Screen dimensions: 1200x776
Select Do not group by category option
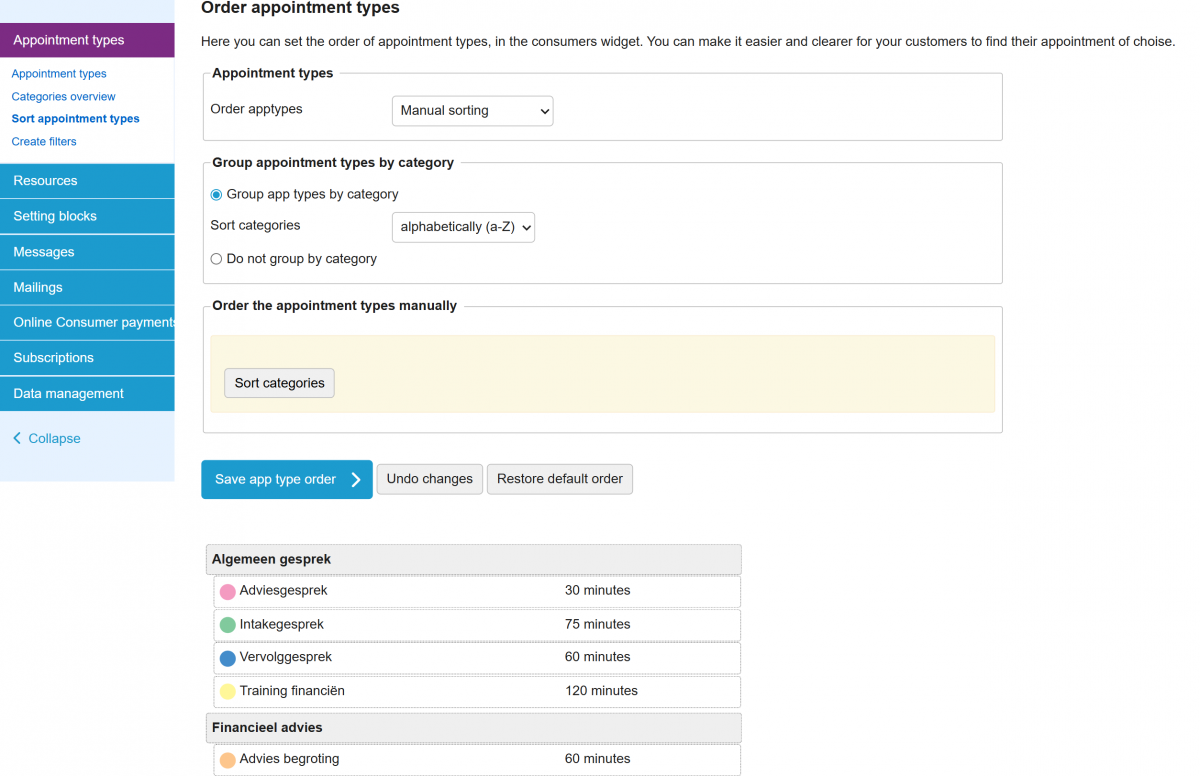(216, 259)
